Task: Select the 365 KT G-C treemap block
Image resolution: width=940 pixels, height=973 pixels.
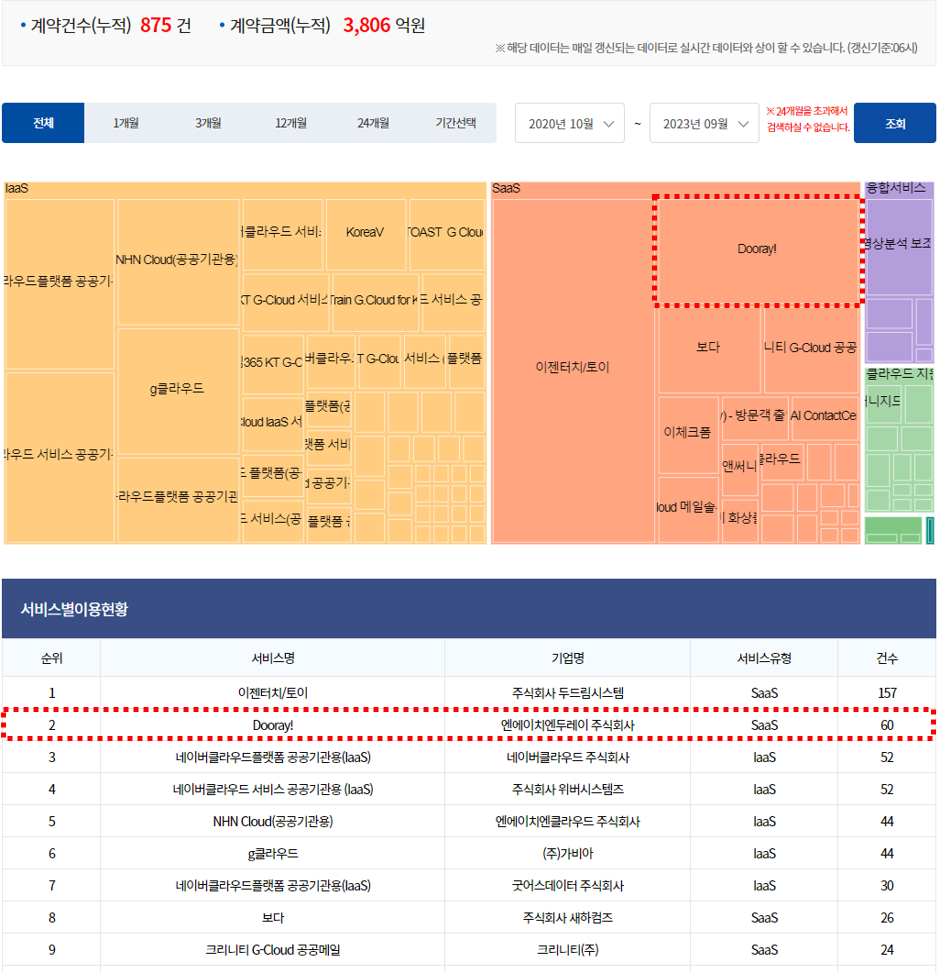Action: pyautogui.click(x=273, y=364)
